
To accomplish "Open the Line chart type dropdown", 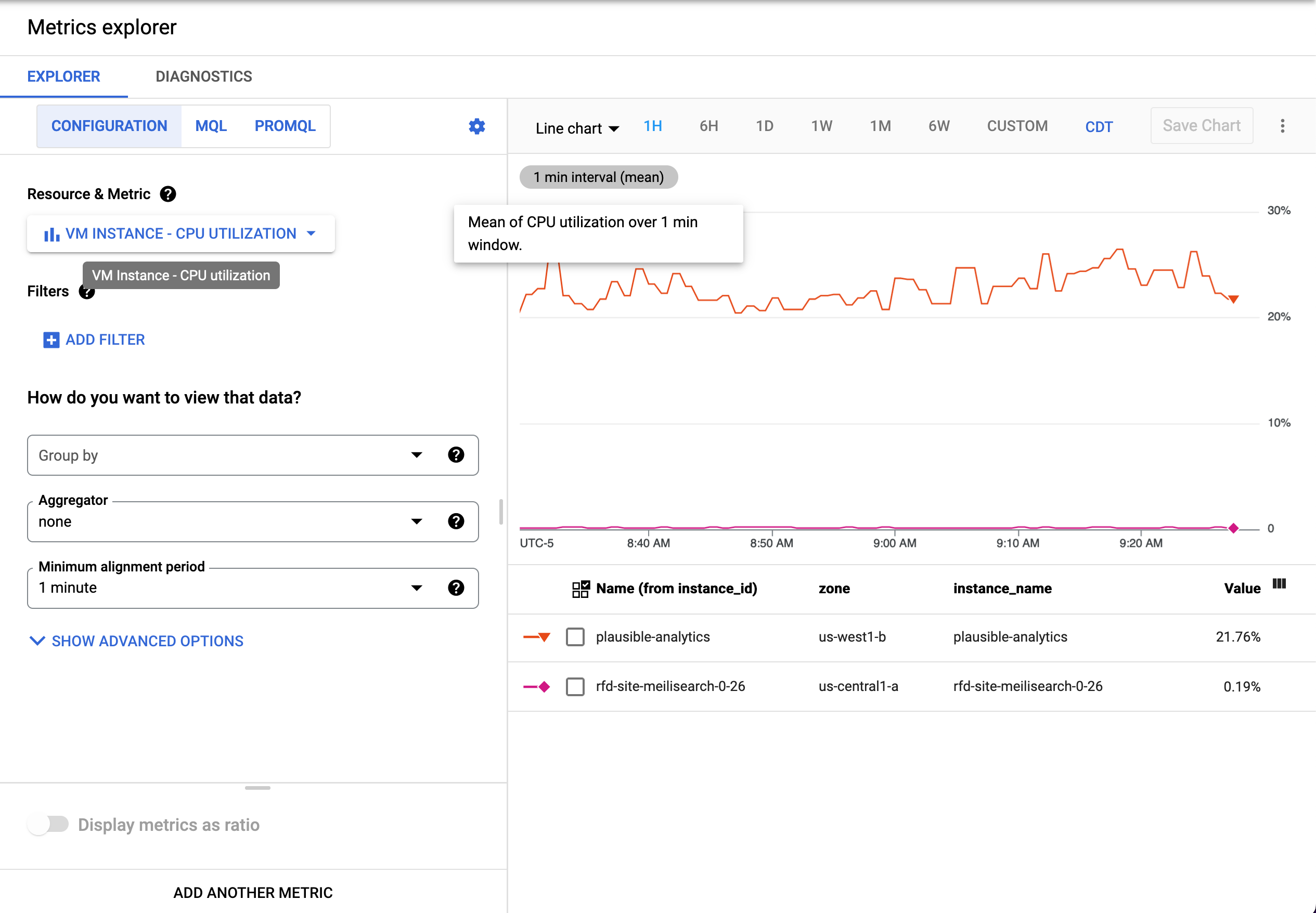I will click(577, 128).
